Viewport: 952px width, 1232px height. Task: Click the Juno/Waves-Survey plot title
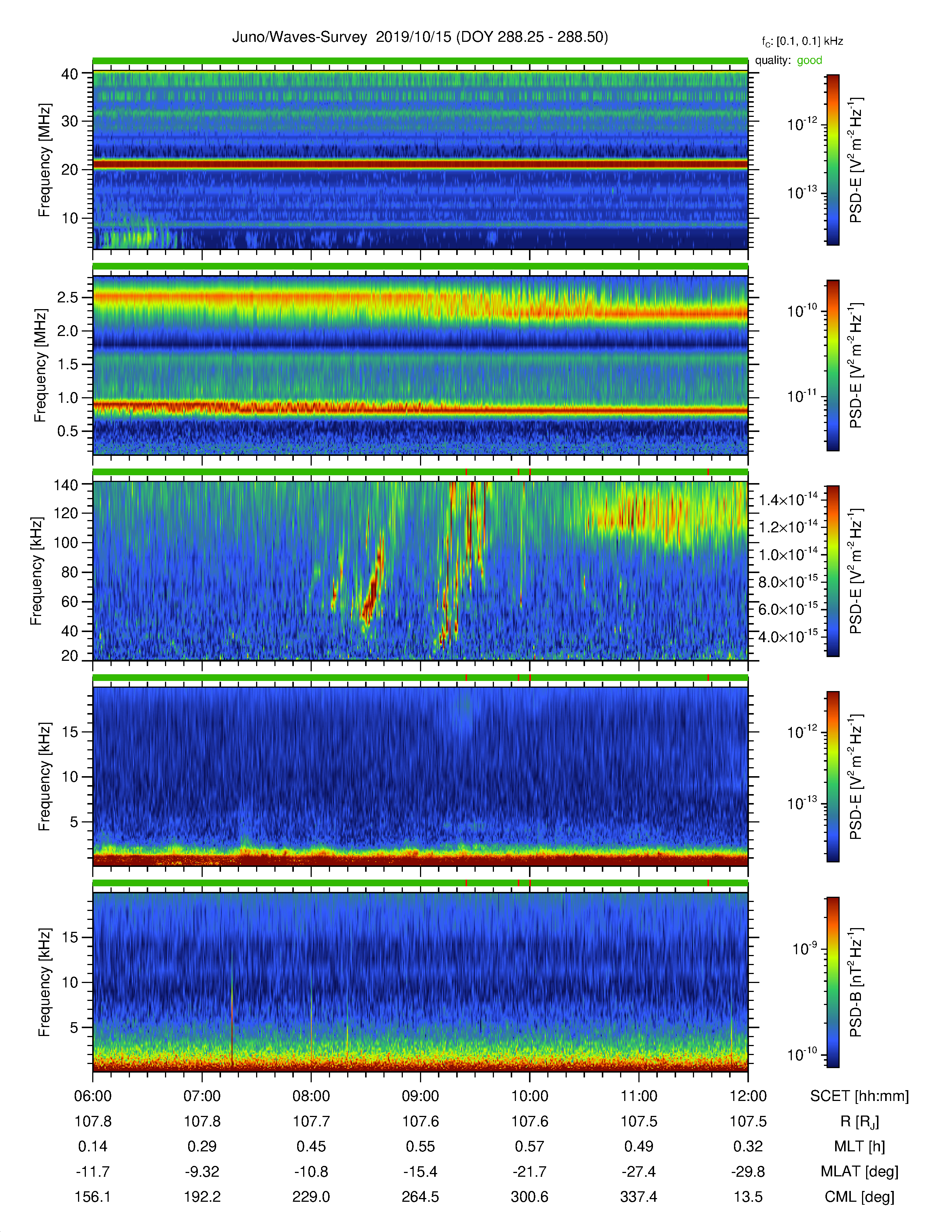[x=420, y=37]
